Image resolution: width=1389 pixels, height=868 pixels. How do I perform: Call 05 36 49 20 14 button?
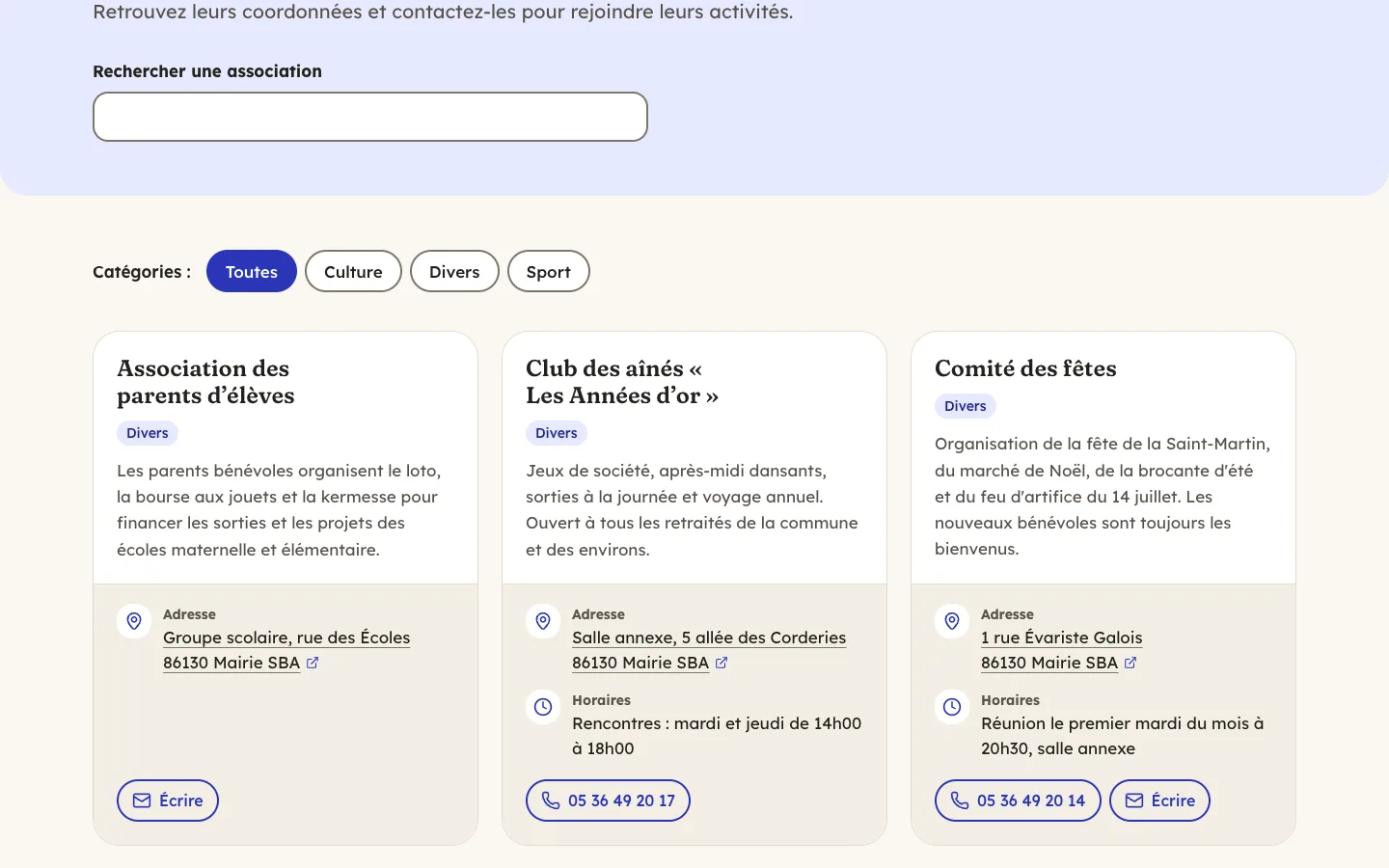(x=1018, y=800)
